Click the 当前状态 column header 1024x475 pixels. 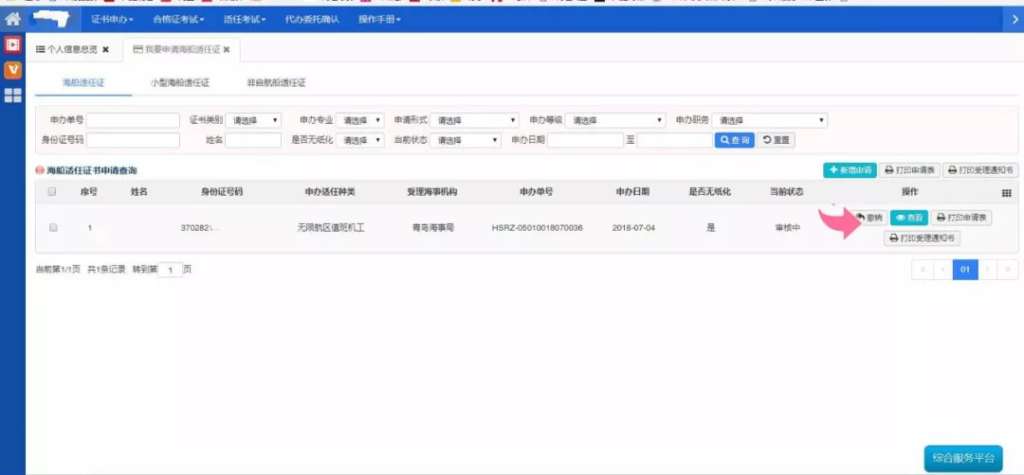pos(787,192)
